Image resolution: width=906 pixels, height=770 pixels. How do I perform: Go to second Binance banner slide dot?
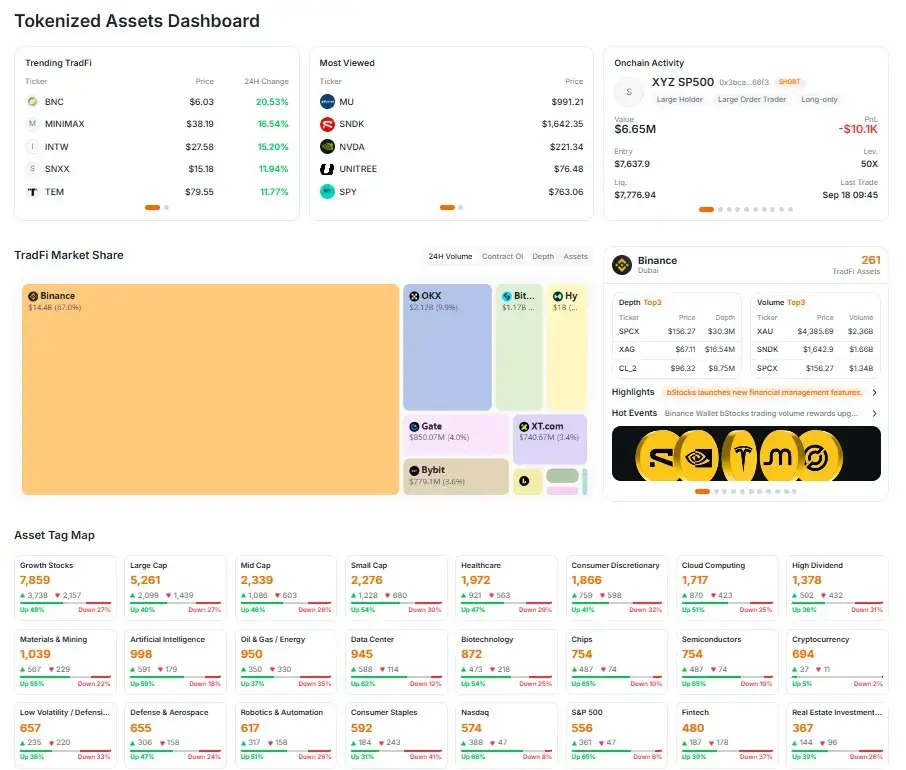click(x=716, y=492)
